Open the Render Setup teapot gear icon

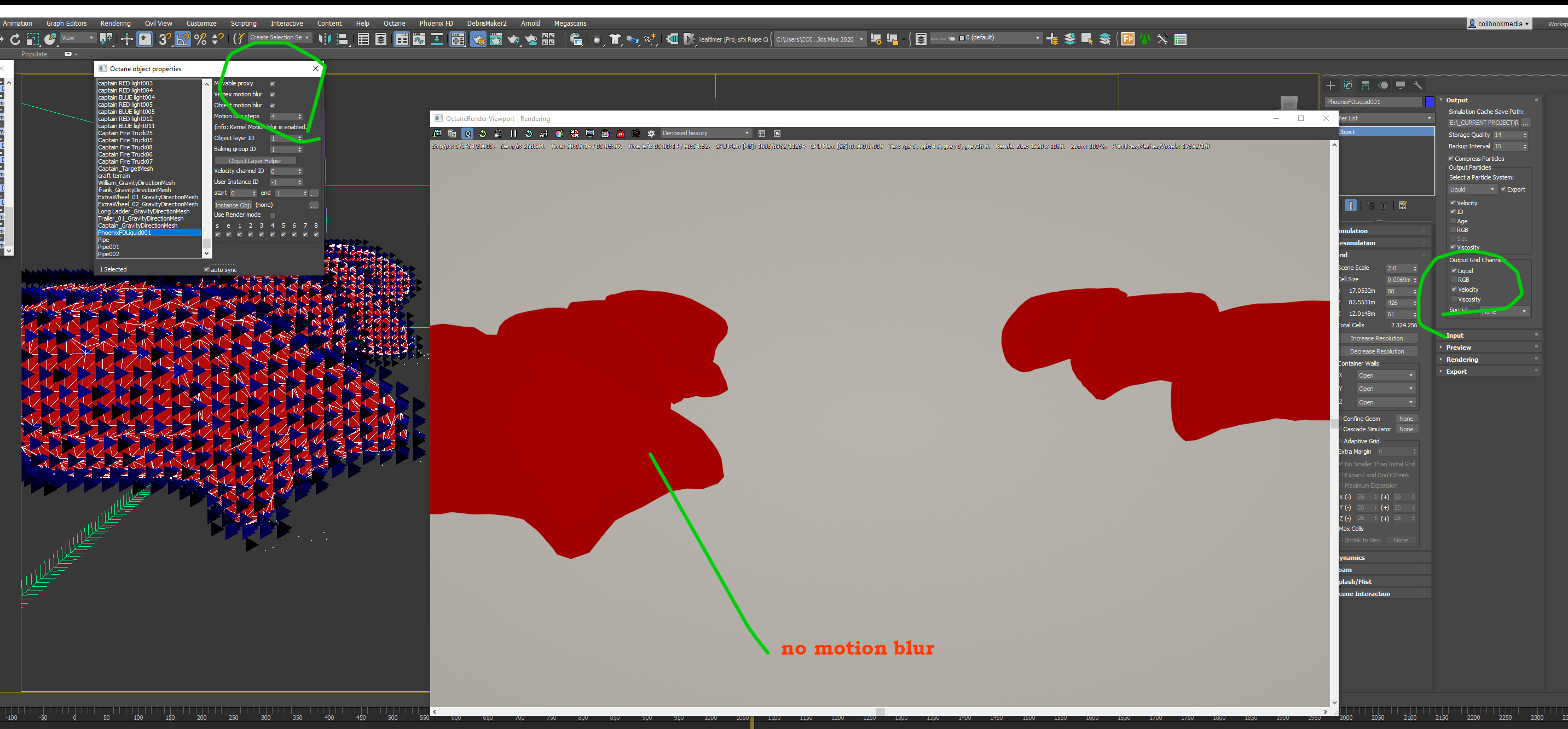pos(478,39)
